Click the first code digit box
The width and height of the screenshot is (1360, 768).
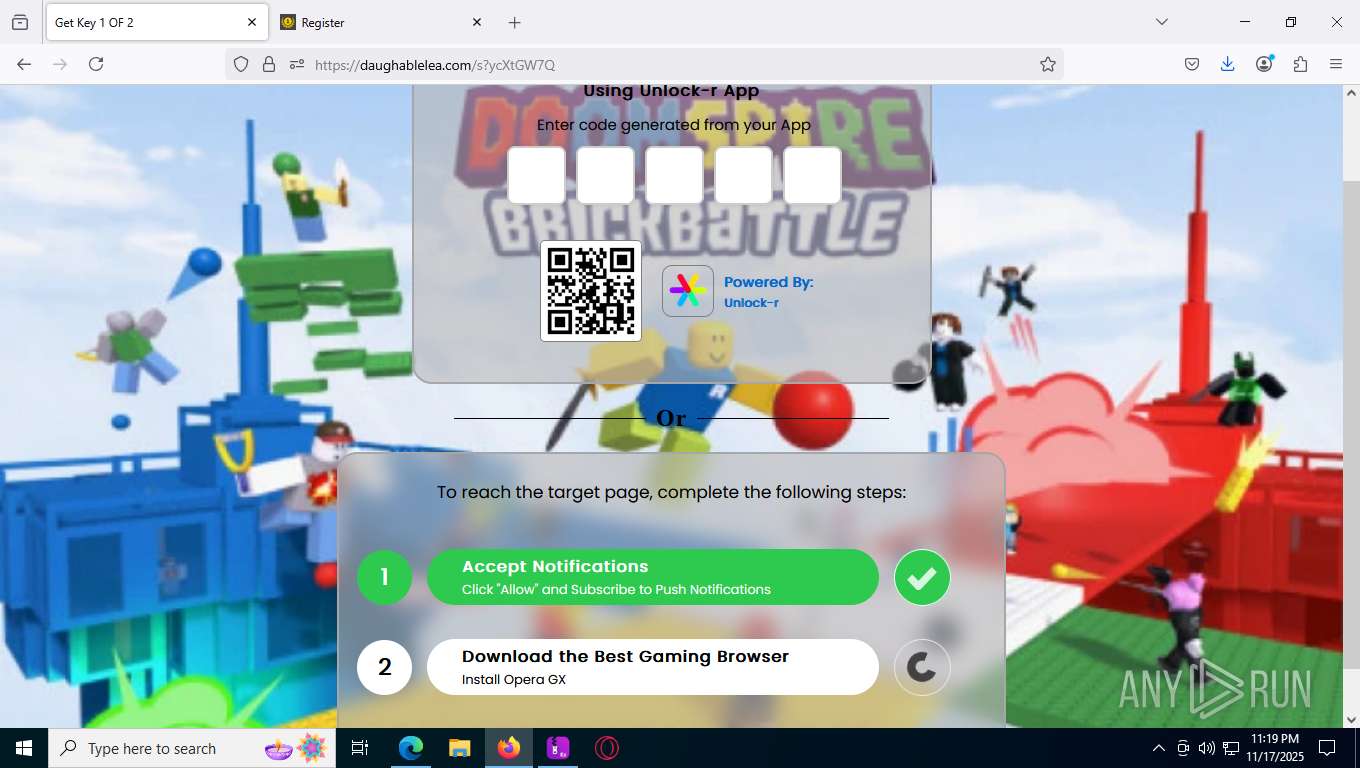point(536,176)
